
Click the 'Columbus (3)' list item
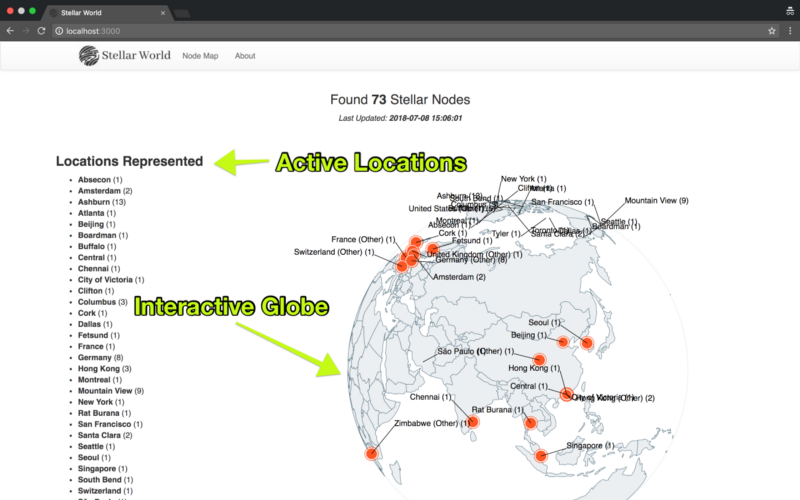103,302
